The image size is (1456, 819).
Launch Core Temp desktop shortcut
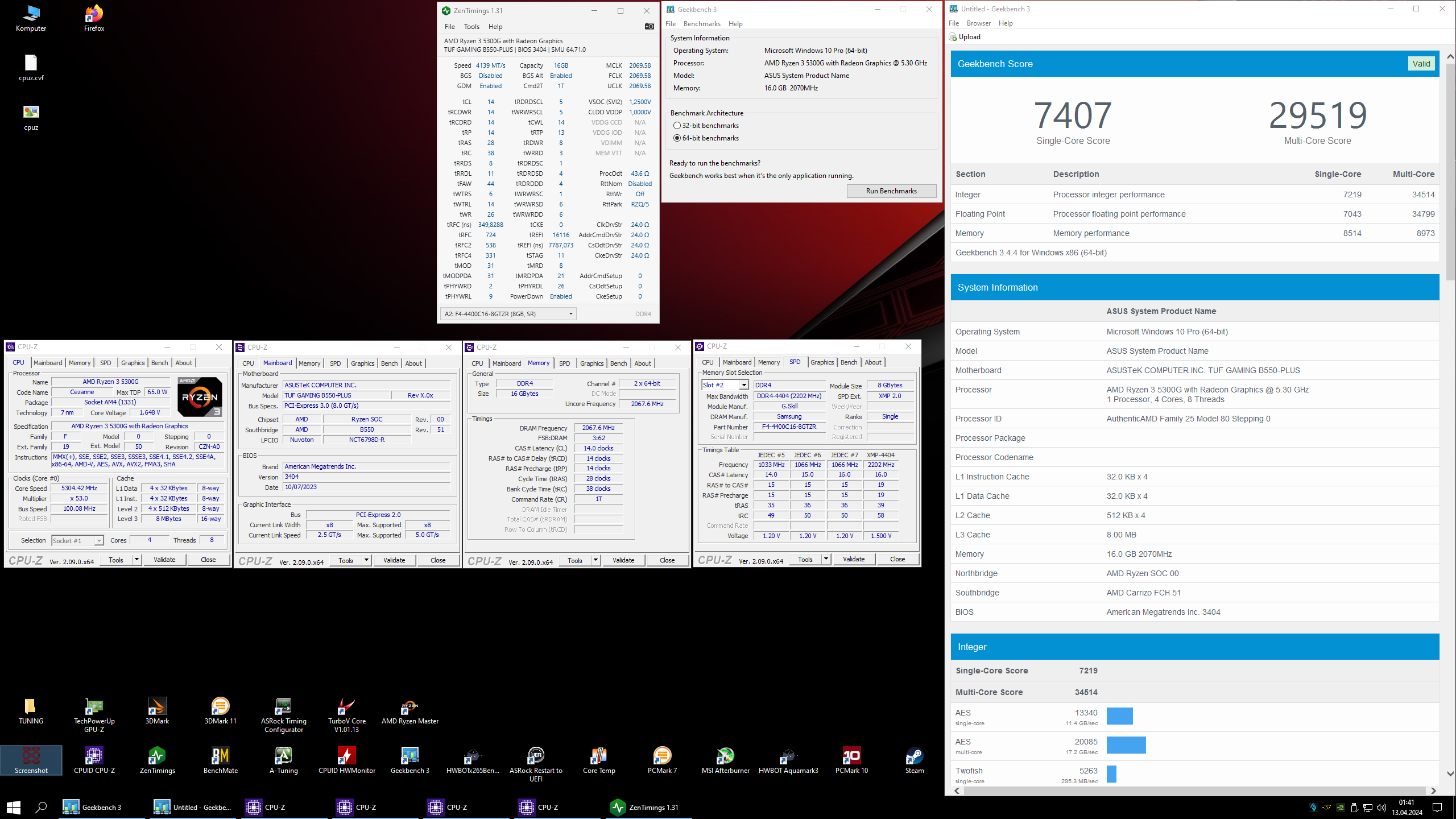(599, 760)
